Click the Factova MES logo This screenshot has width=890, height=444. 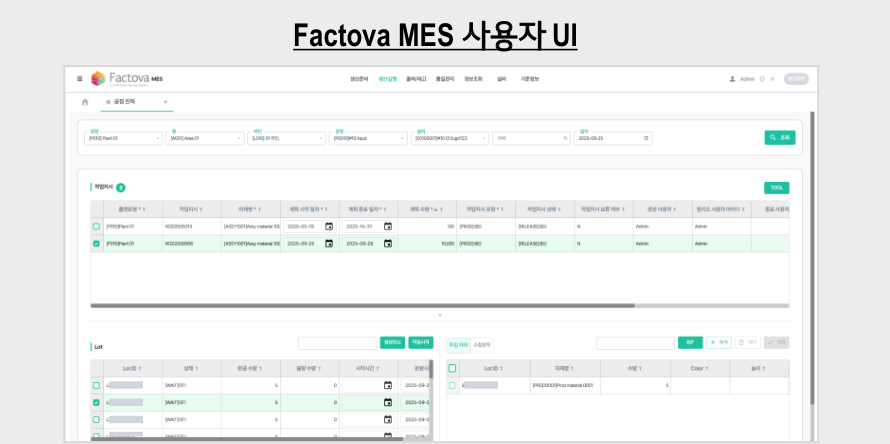127,78
